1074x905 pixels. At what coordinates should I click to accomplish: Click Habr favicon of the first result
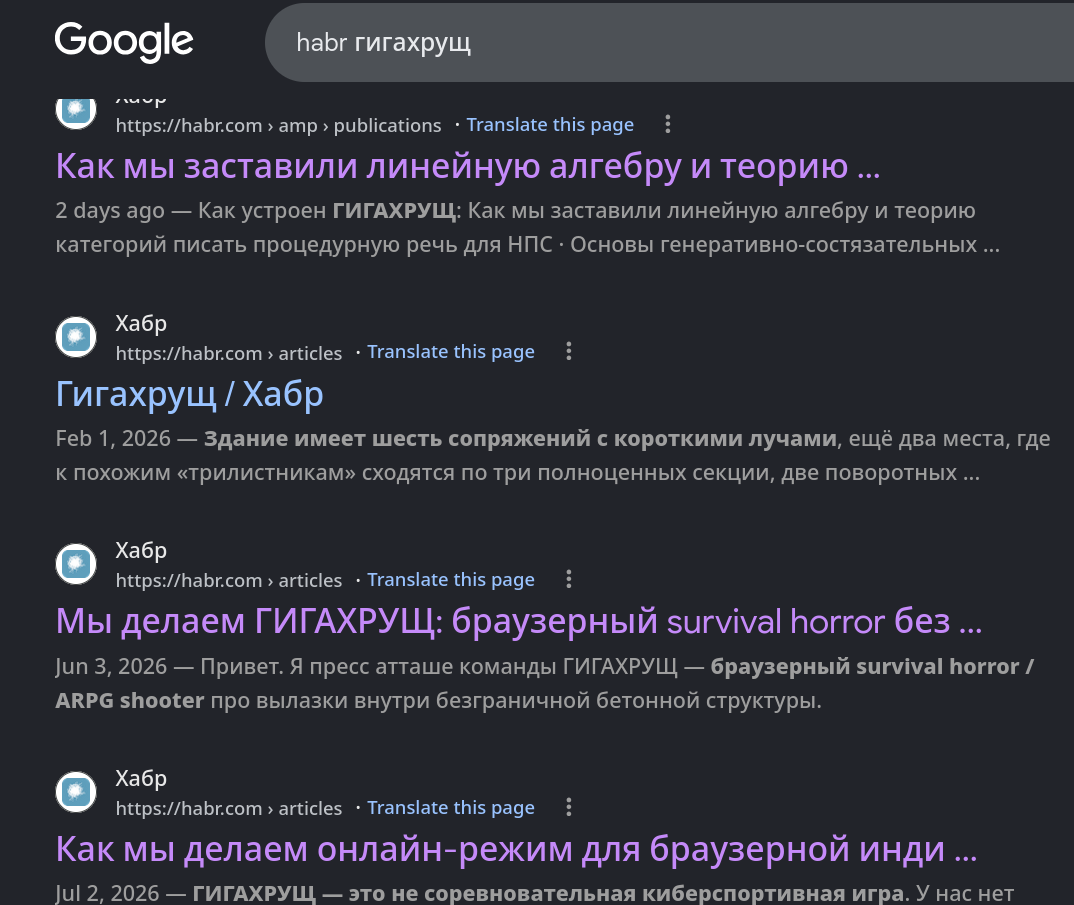(76, 110)
